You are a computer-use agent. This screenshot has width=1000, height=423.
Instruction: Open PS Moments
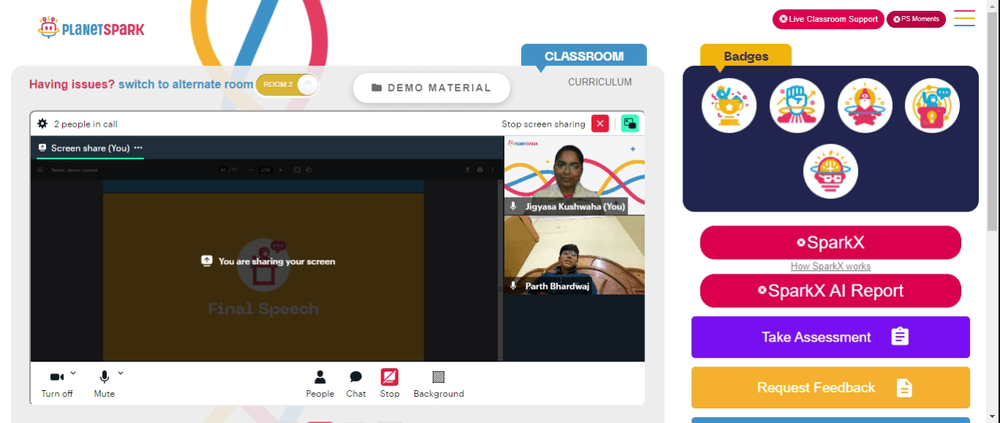916,19
